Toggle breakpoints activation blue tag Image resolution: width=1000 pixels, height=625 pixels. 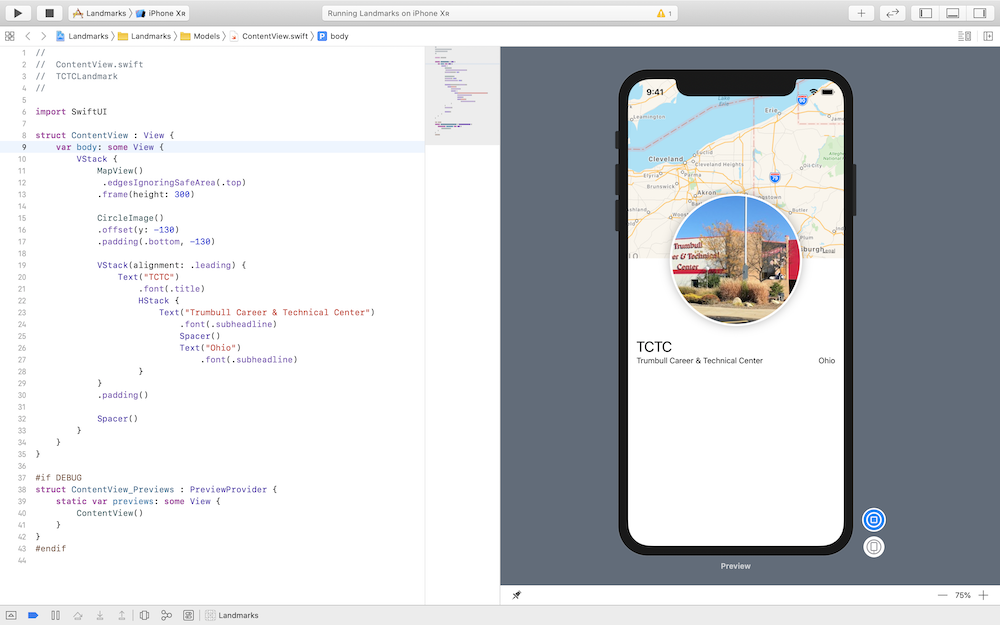pyautogui.click(x=33, y=615)
